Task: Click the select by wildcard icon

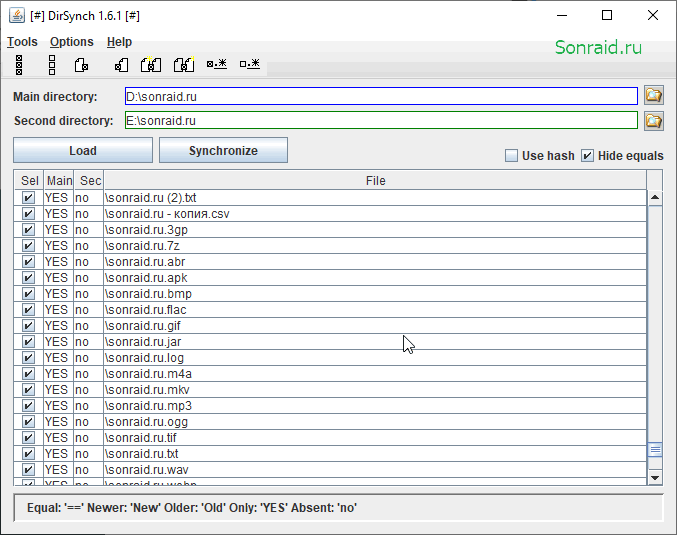Action: pyautogui.click(x=217, y=64)
